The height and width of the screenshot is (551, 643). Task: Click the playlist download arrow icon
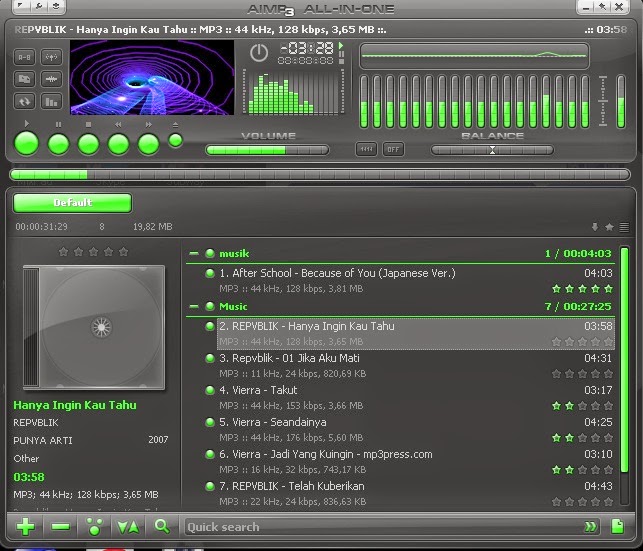(x=595, y=227)
